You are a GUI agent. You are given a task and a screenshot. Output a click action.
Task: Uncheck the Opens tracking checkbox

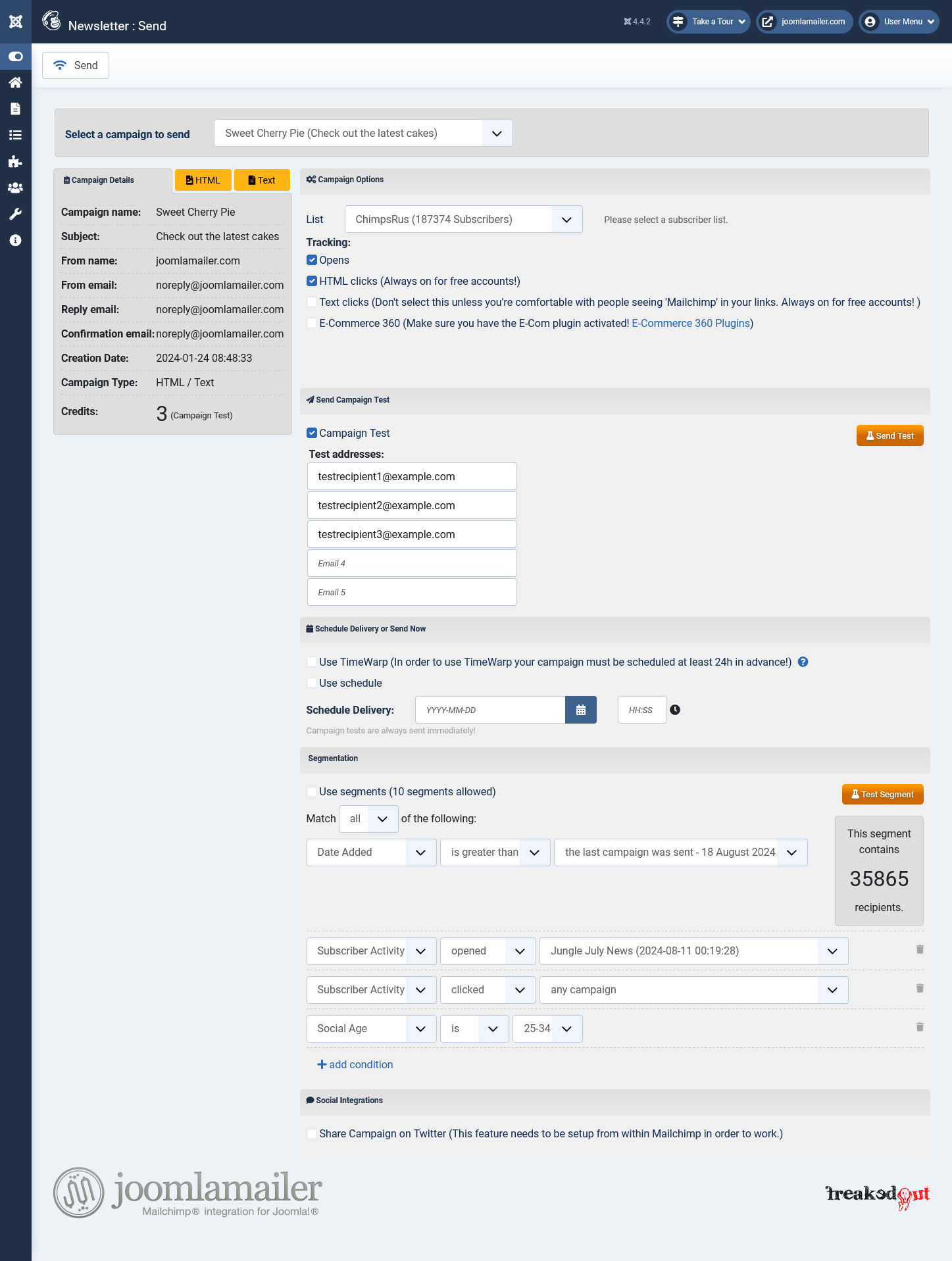(312, 260)
